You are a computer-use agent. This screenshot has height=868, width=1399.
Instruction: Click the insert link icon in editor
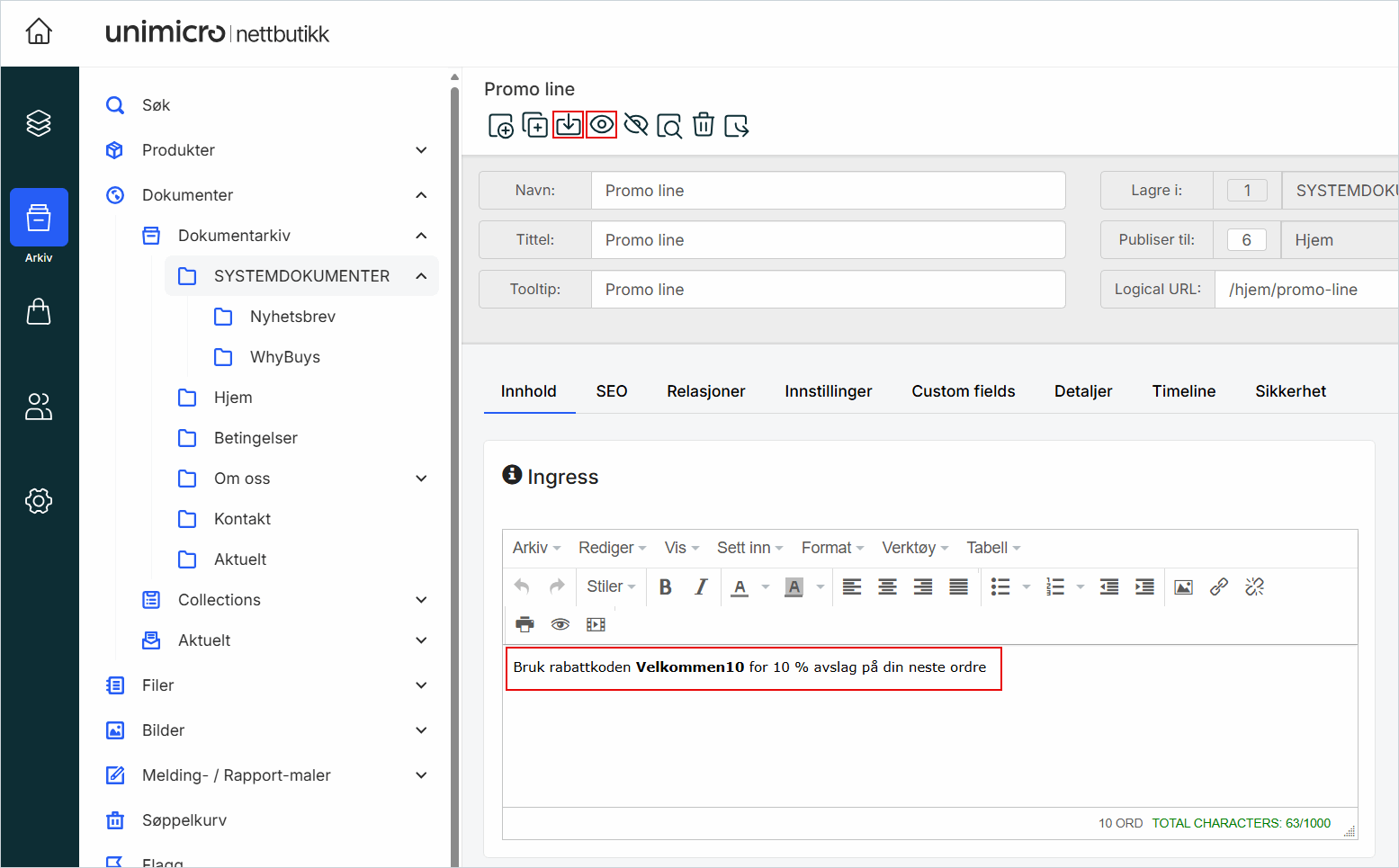(1219, 587)
